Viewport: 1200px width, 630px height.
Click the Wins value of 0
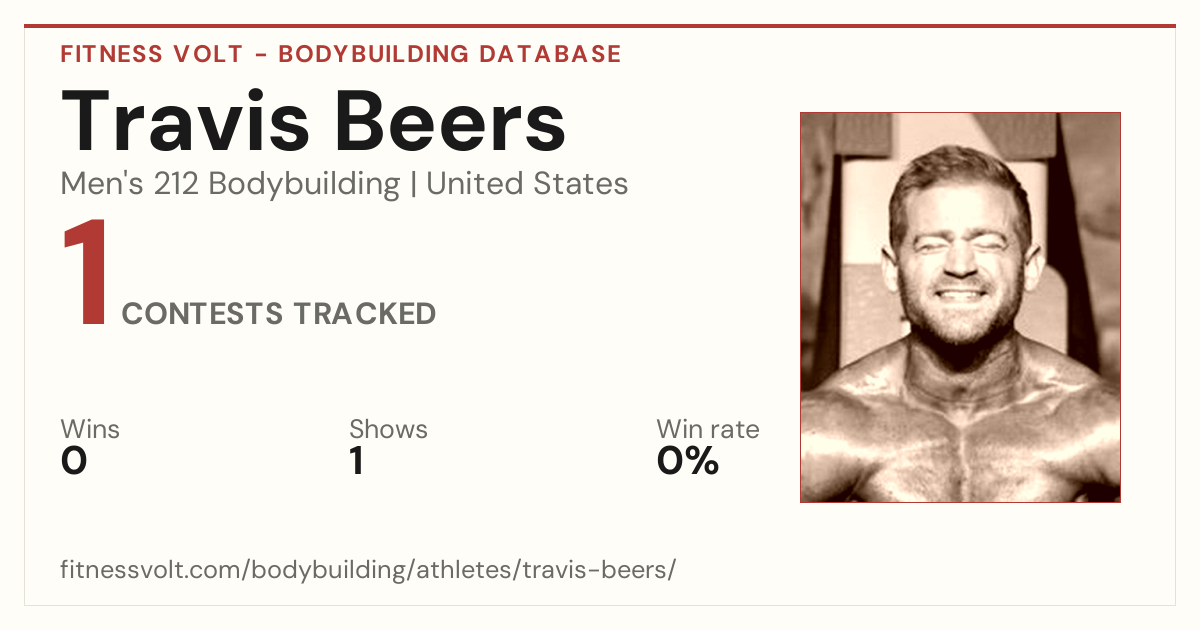(74, 461)
